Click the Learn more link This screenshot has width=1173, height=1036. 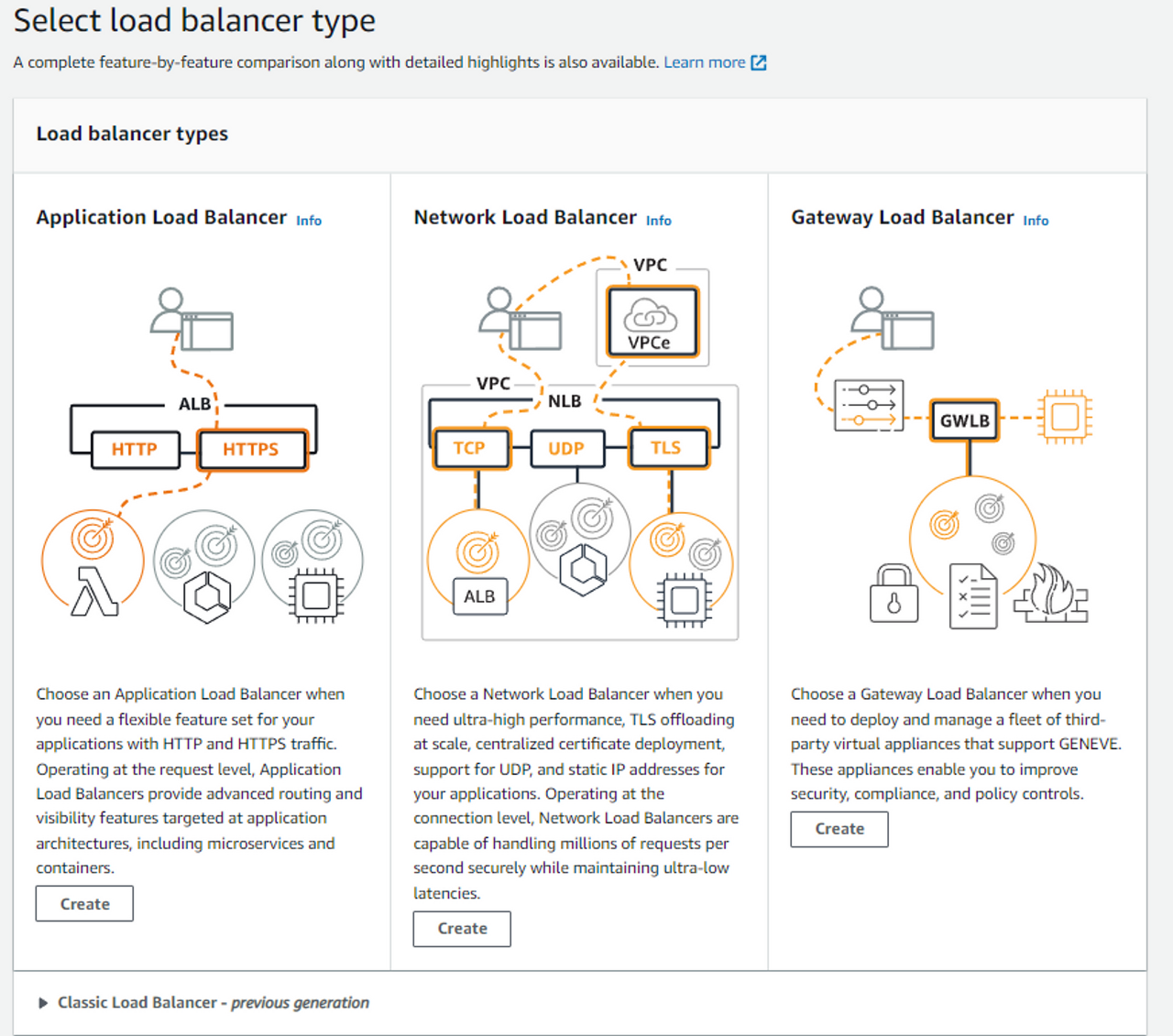(x=704, y=62)
